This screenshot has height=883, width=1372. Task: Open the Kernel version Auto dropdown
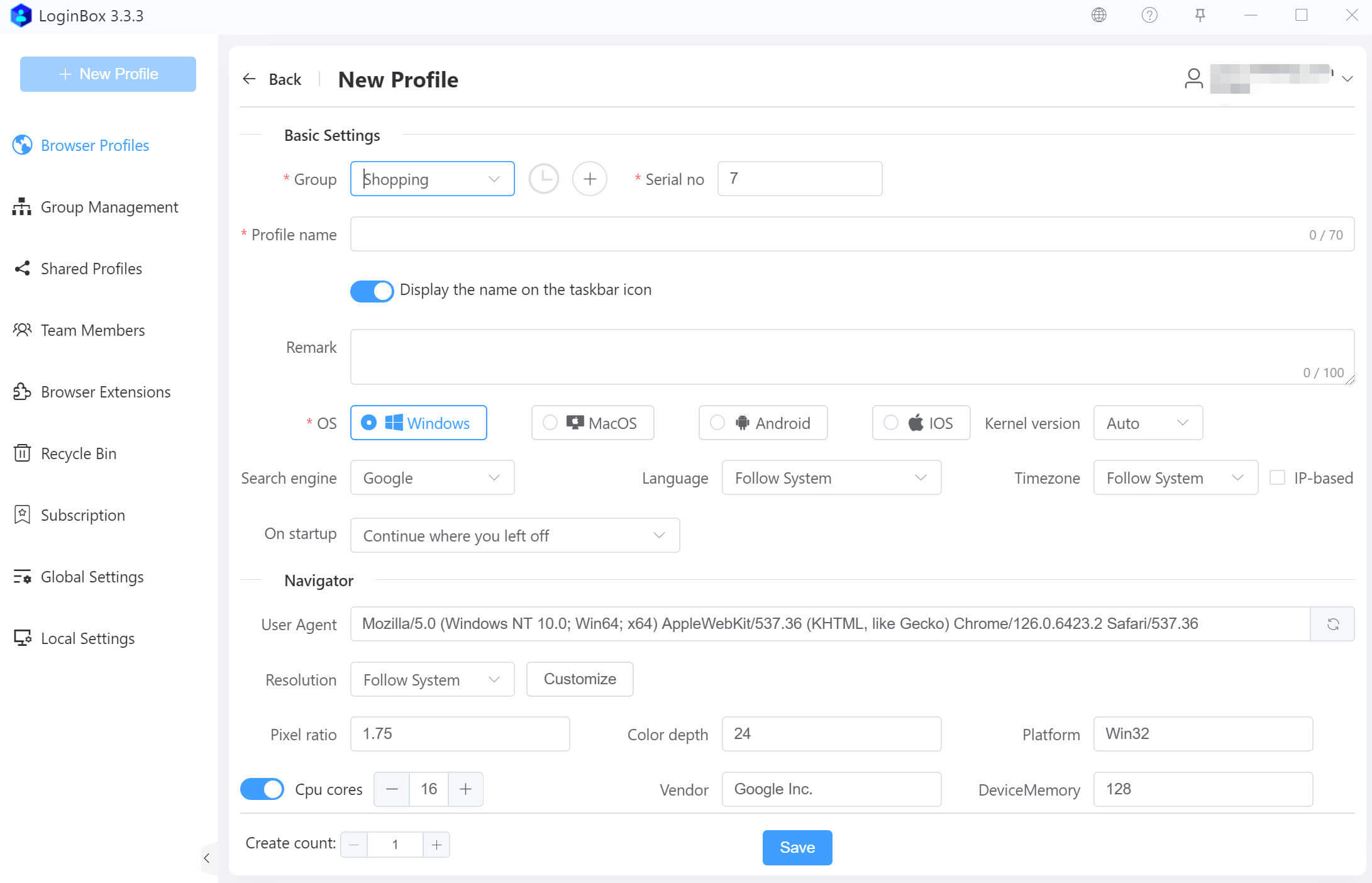(1148, 423)
